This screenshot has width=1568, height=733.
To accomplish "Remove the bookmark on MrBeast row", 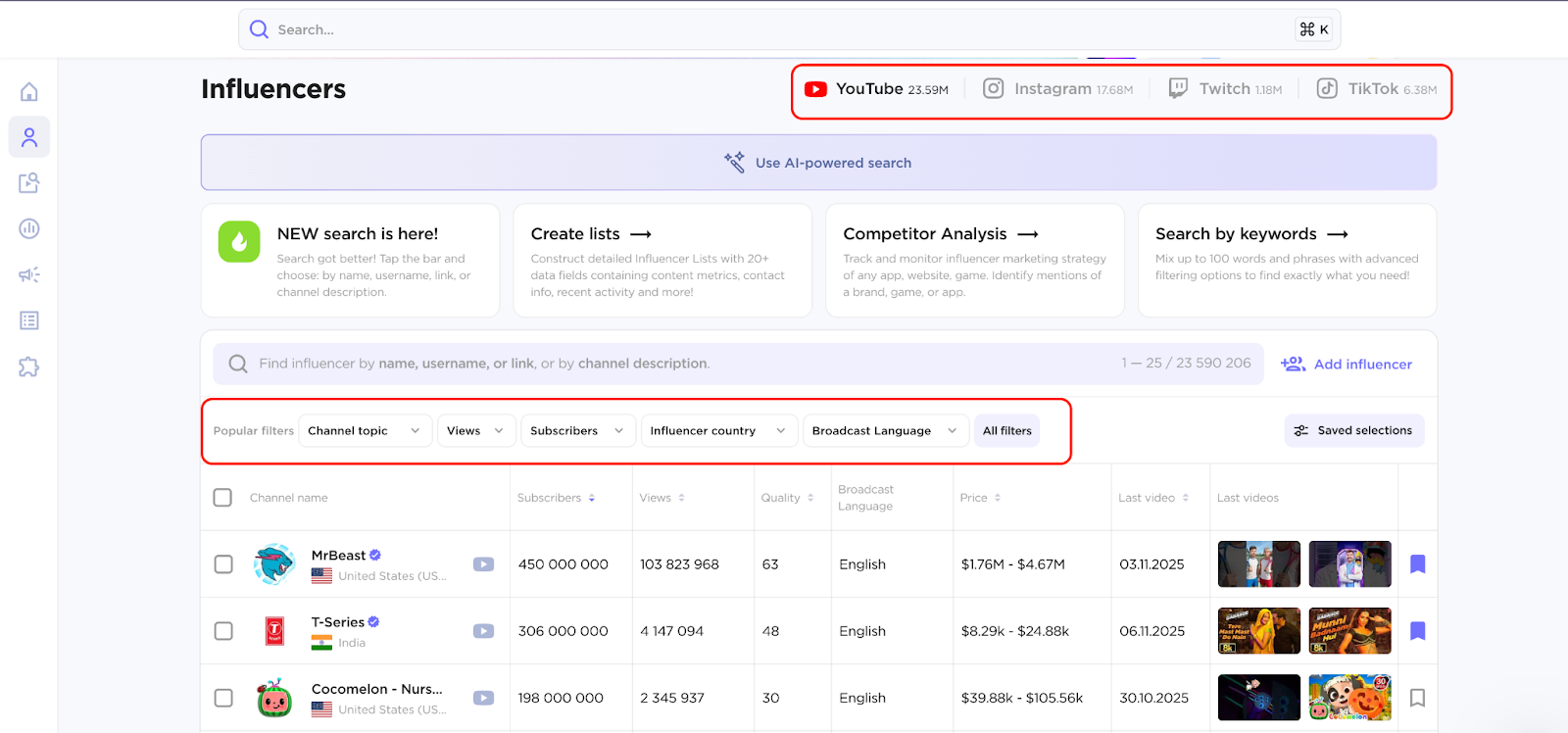I will (1417, 563).
